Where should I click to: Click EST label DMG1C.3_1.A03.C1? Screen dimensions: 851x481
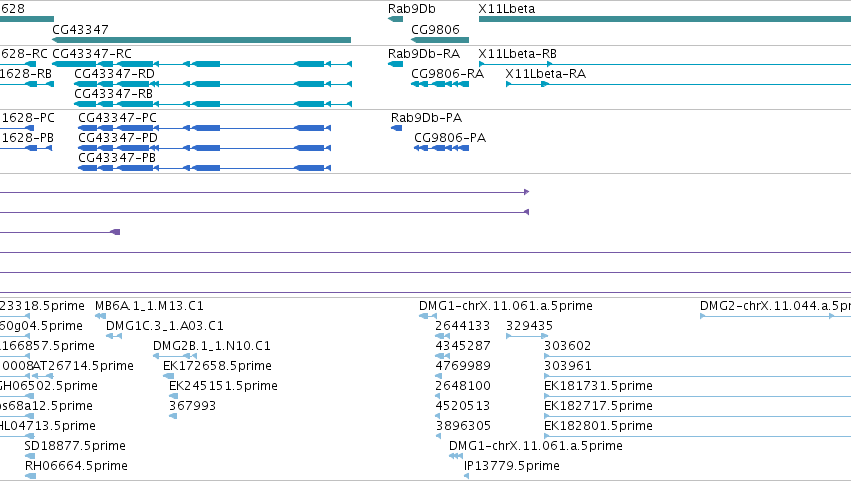pos(164,326)
